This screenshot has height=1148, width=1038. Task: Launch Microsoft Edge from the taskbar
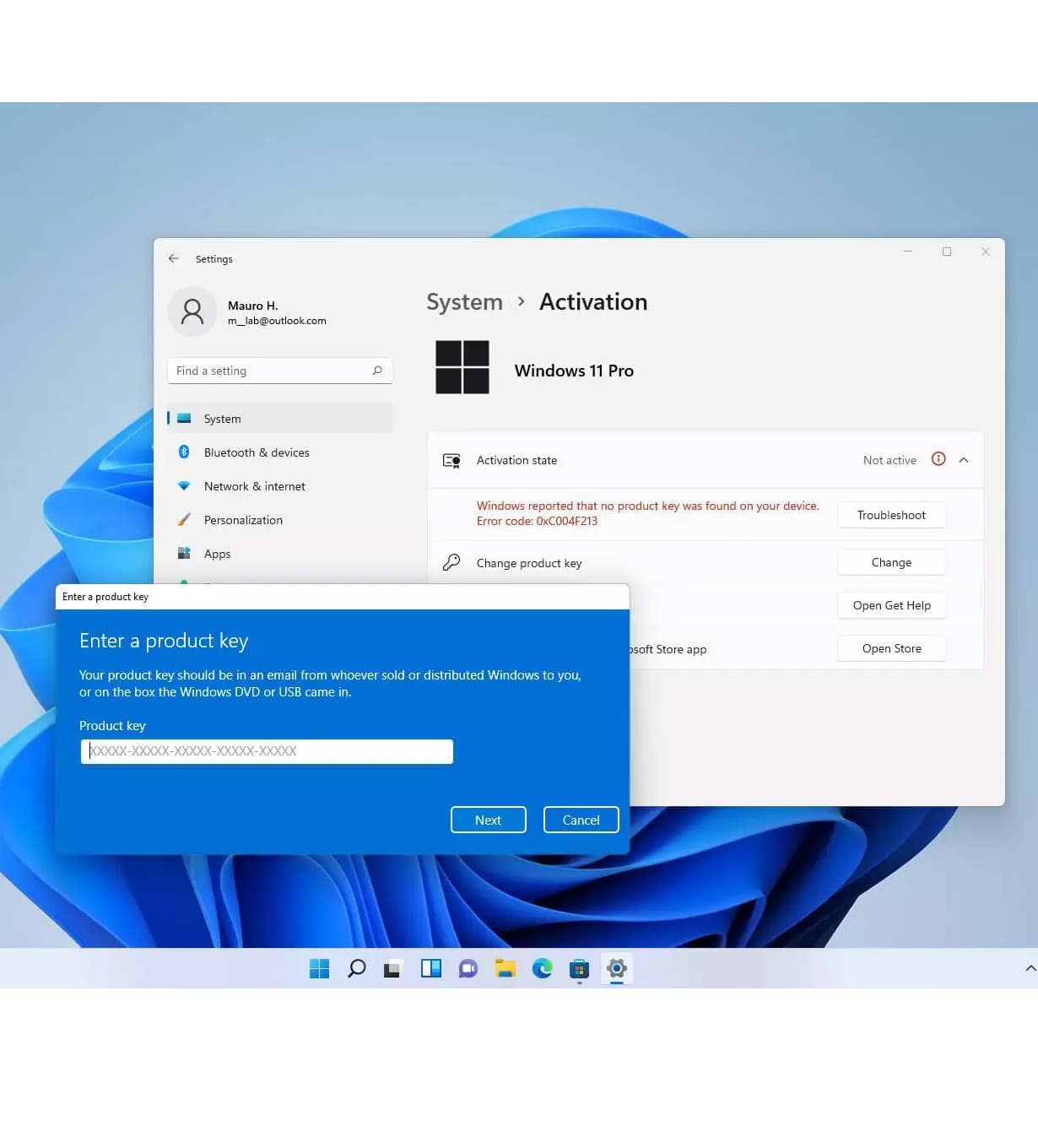(x=542, y=968)
